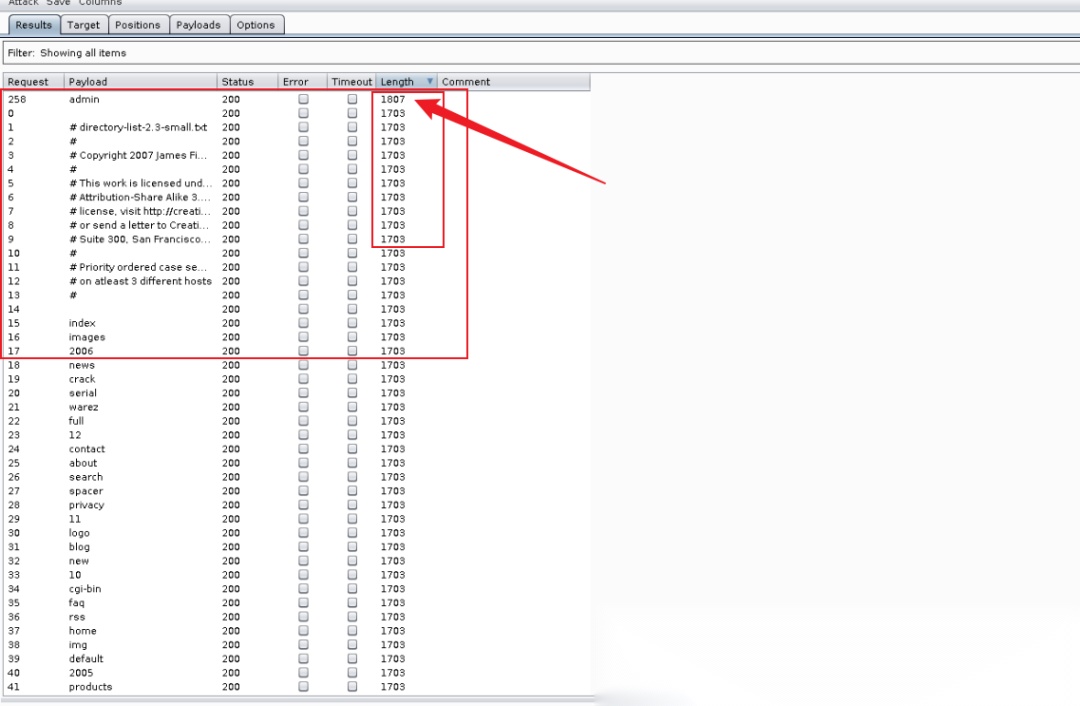Sort by the Timeout column header
1080x706 pixels.
click(351, 81)
